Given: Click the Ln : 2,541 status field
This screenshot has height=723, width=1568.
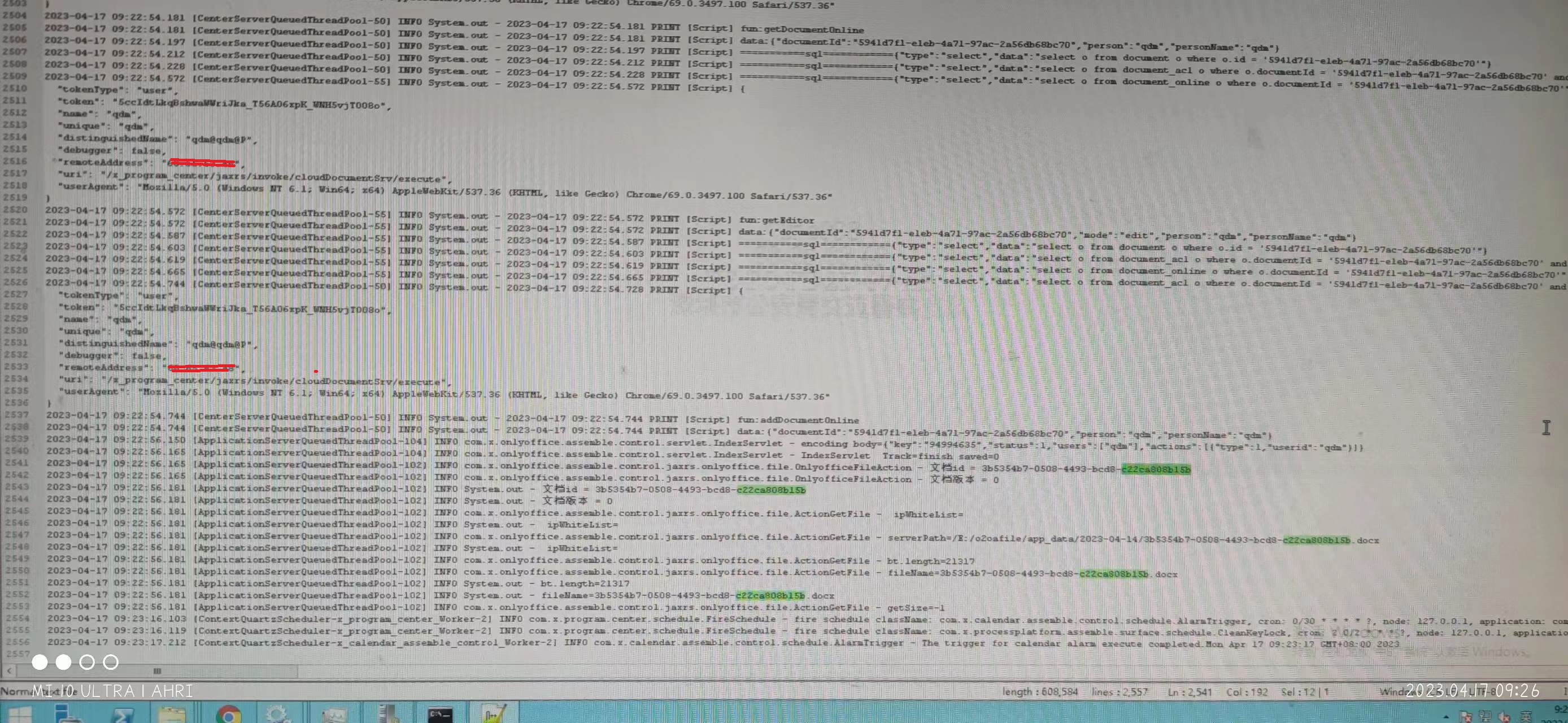Looking at the screenshot, I should click(1190, 692).
